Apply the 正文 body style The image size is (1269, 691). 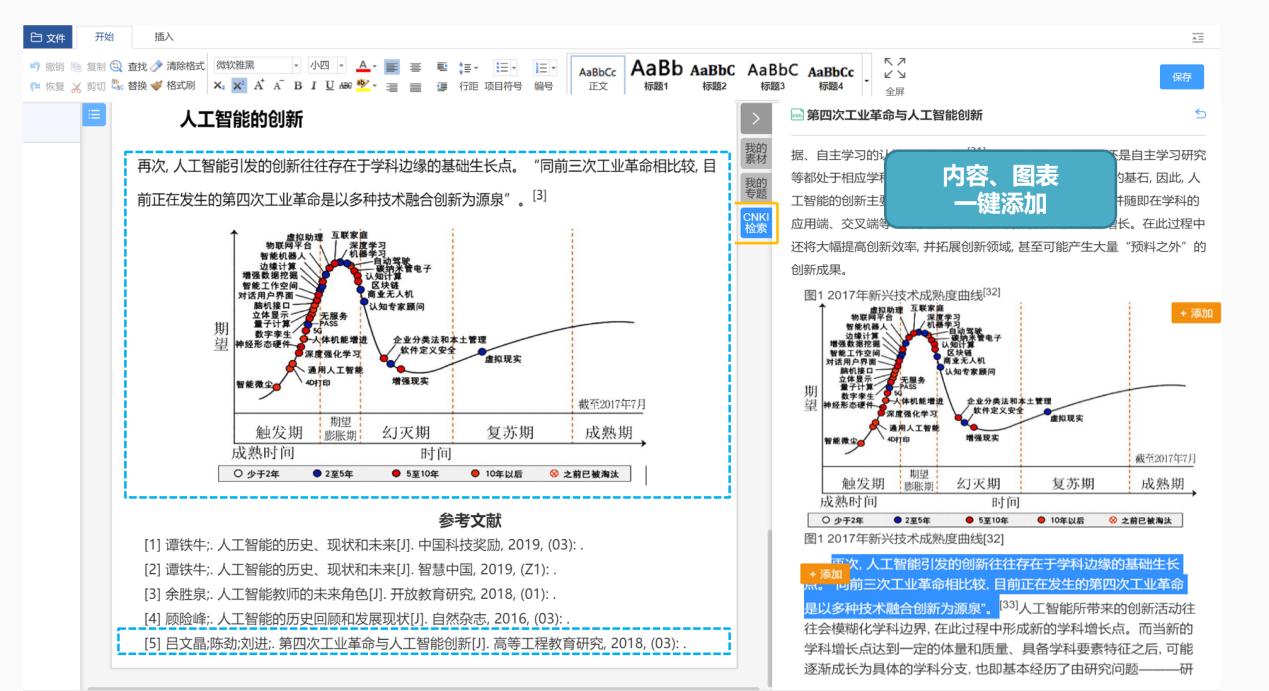pyautogui.click(x=597, y=75)
